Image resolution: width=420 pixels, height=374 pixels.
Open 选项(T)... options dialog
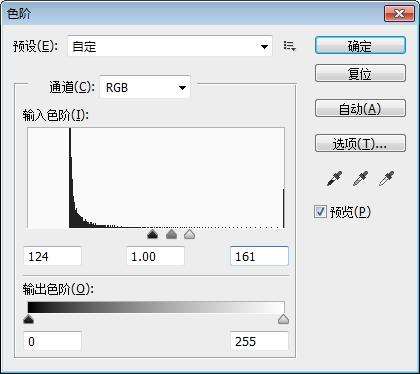[360, 143]
